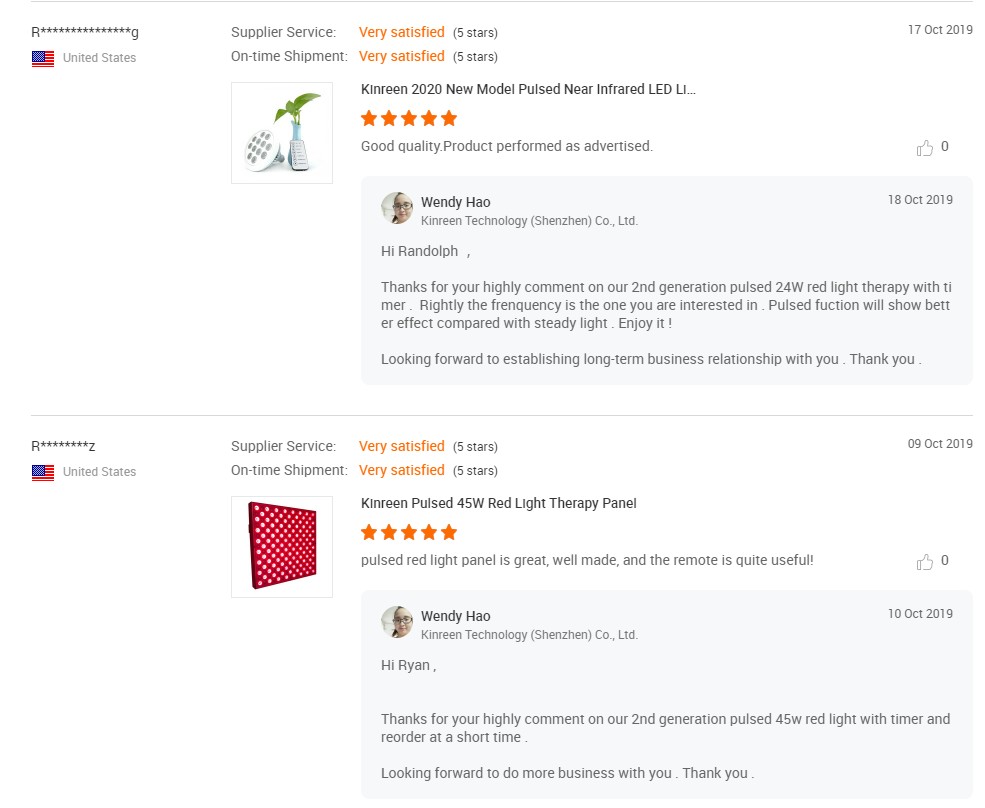Click Kinreen Technology company name in first reply
Image resolution: width=985 pixels, height=808 pixels.
(x=529, y=221)
